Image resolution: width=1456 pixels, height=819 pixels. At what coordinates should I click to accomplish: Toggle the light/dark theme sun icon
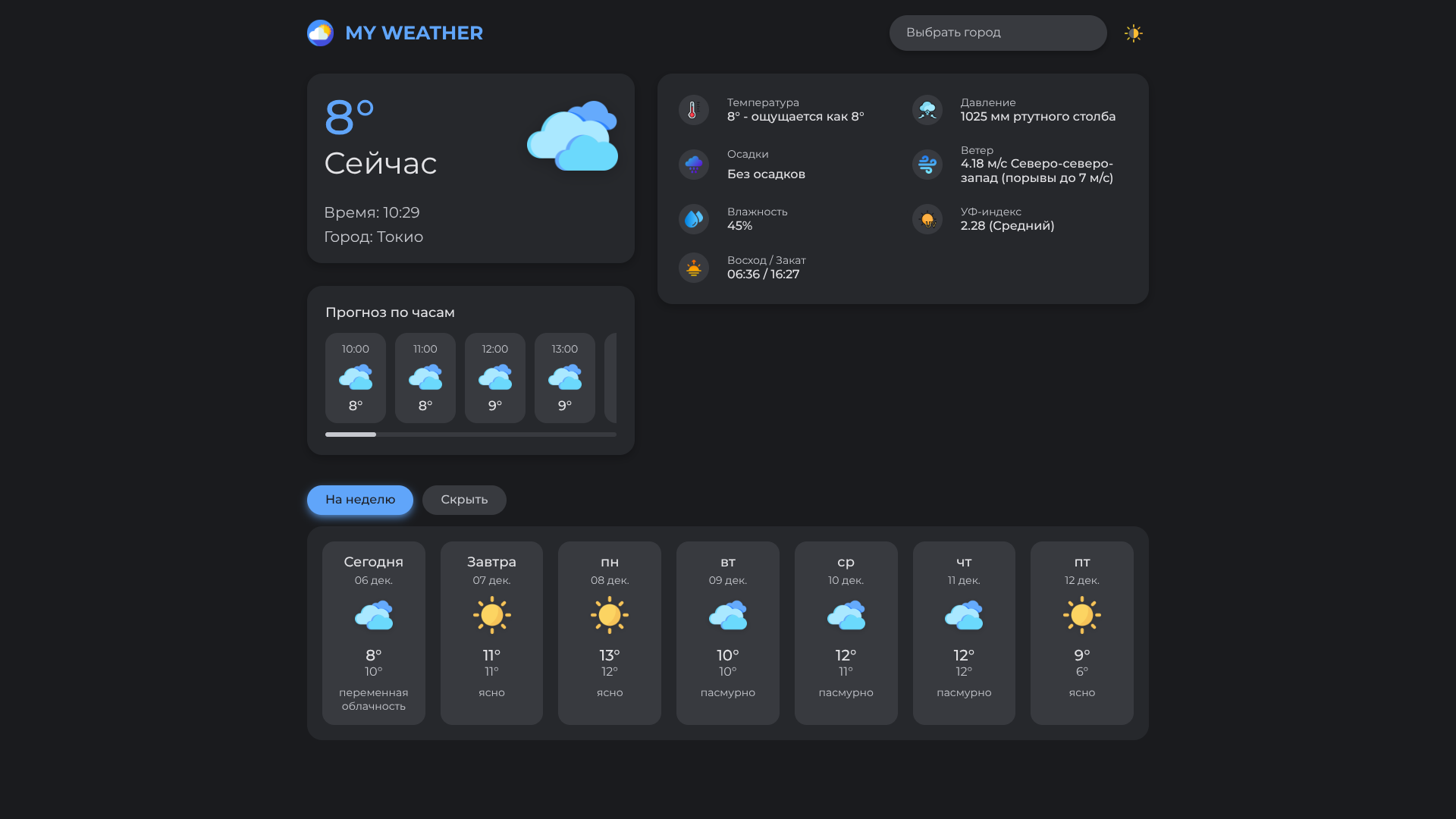coord(1133,33)
